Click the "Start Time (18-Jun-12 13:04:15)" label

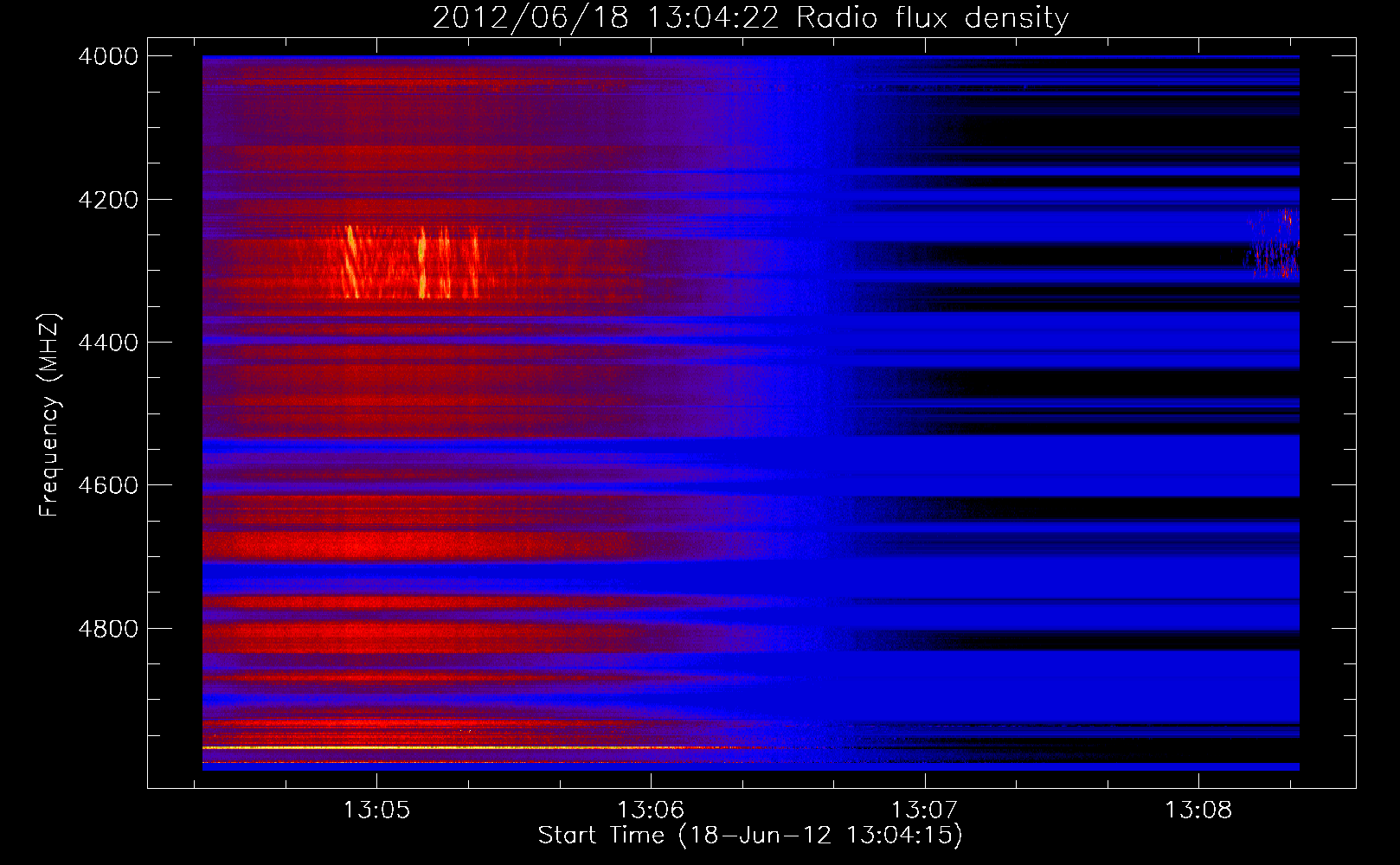coord(750,836)
